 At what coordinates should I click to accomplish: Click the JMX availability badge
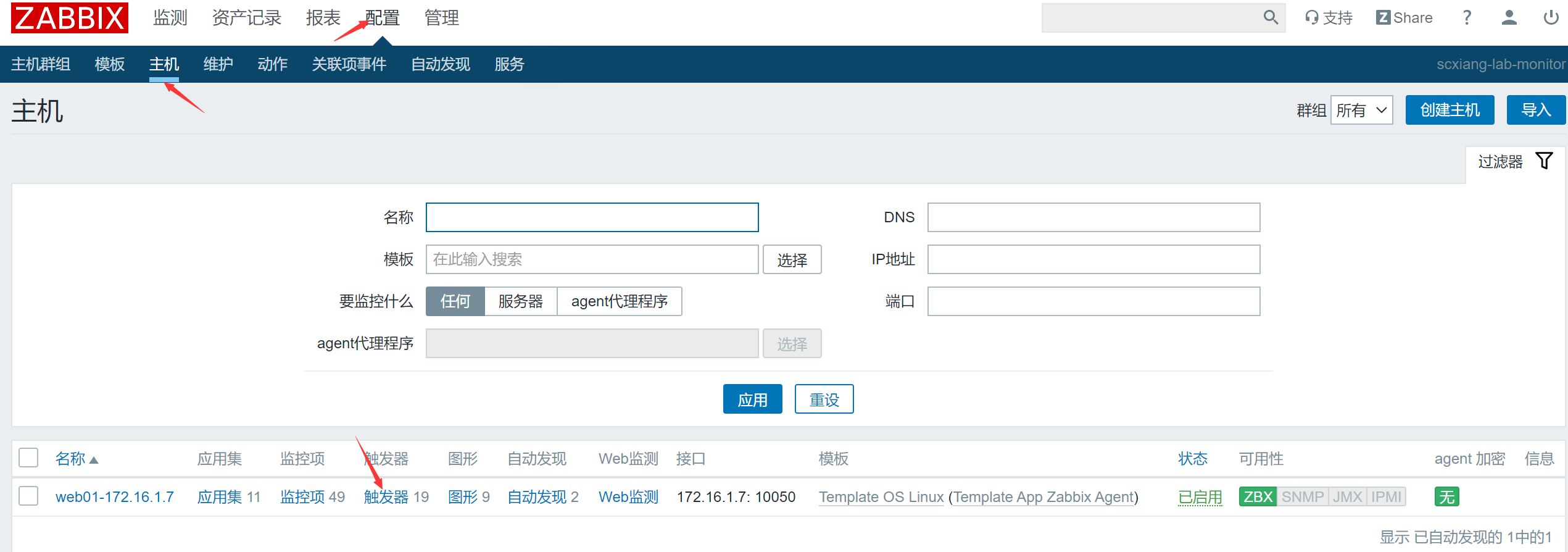(1347, 496)
